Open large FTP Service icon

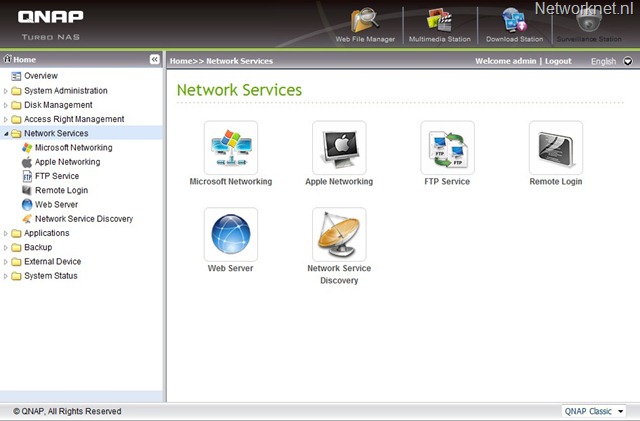(447, 147)
